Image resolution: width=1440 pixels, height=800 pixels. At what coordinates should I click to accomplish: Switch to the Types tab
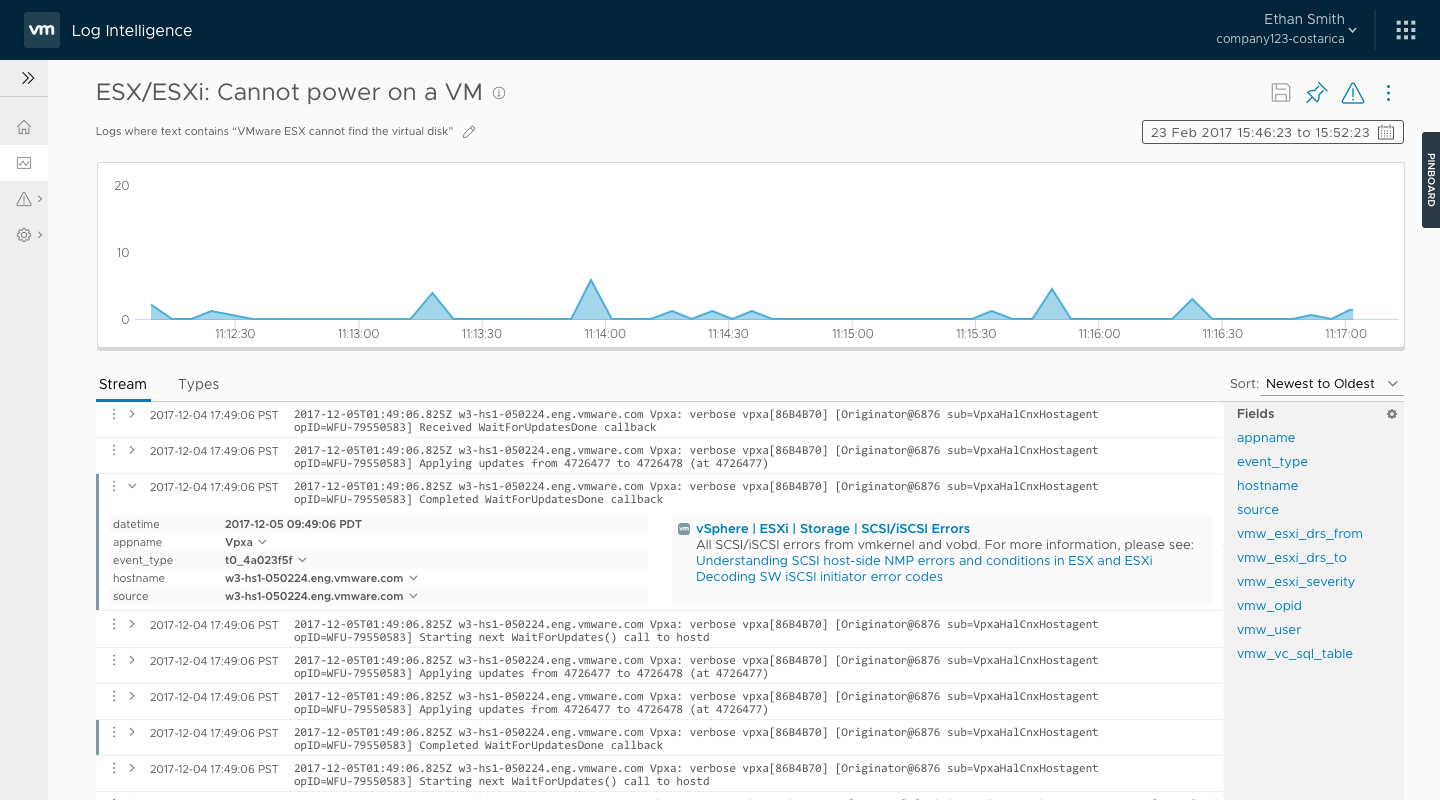198,384
